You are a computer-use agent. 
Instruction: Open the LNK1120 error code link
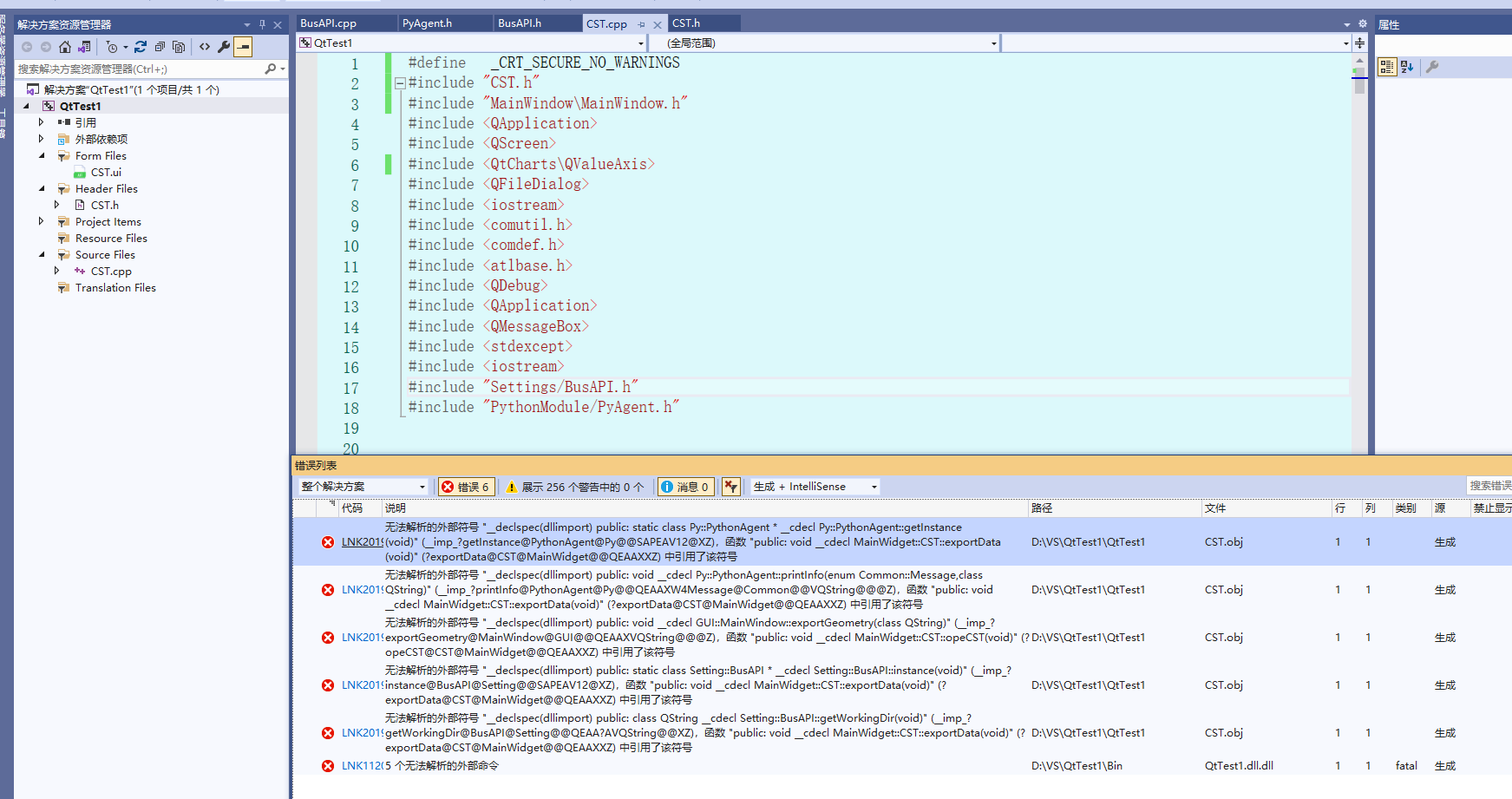362,766
